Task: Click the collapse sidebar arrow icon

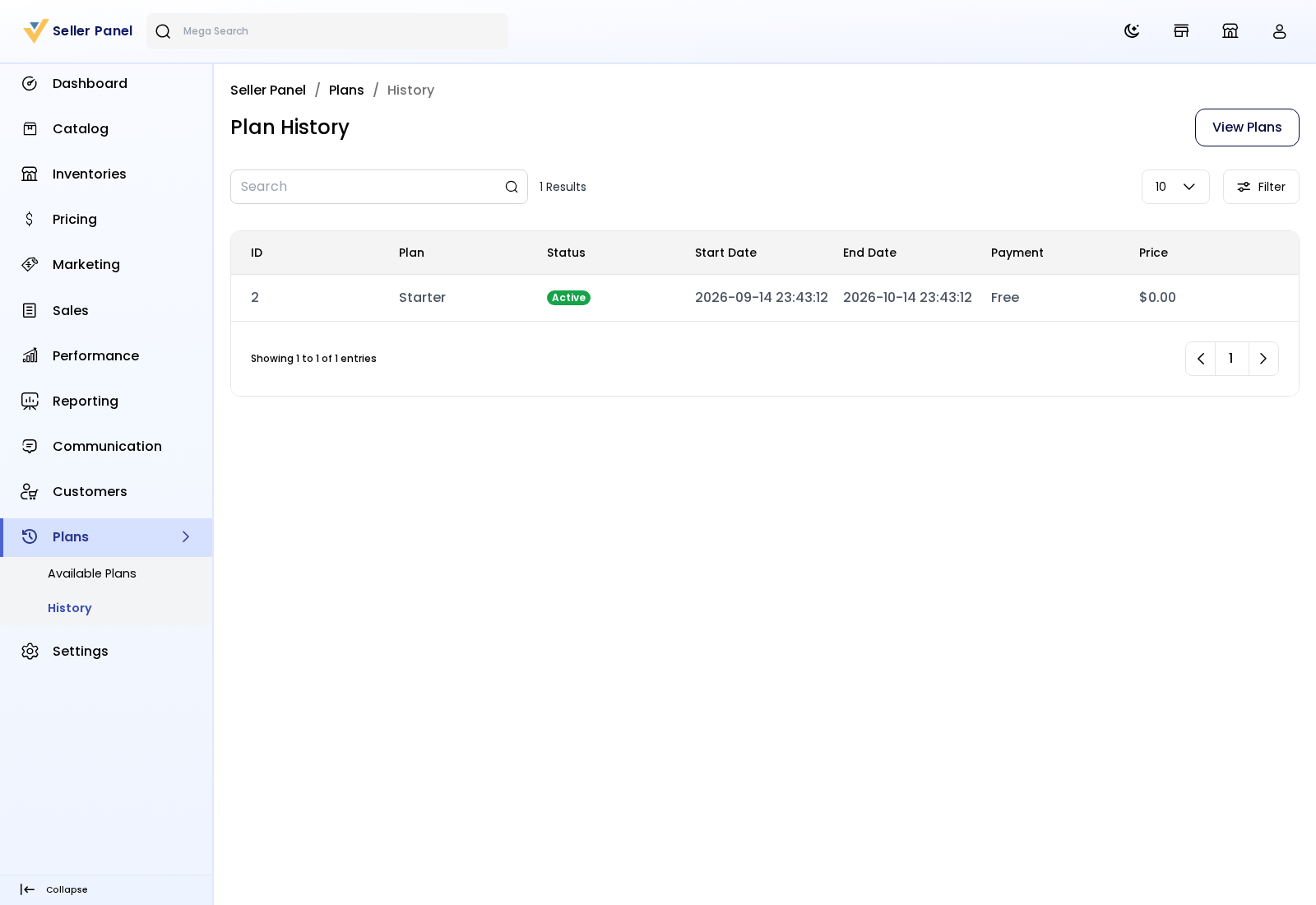Action: point(27,890)
